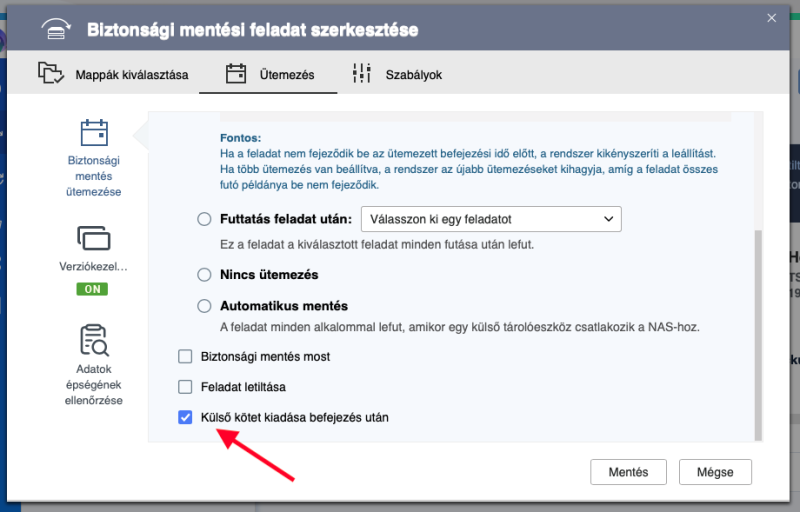Image resolution: width=800 pixels, height=512 pixels.
Task: Open the Válasszon ki egy feladatot dropdown
Action: click(x=491, y=219)
